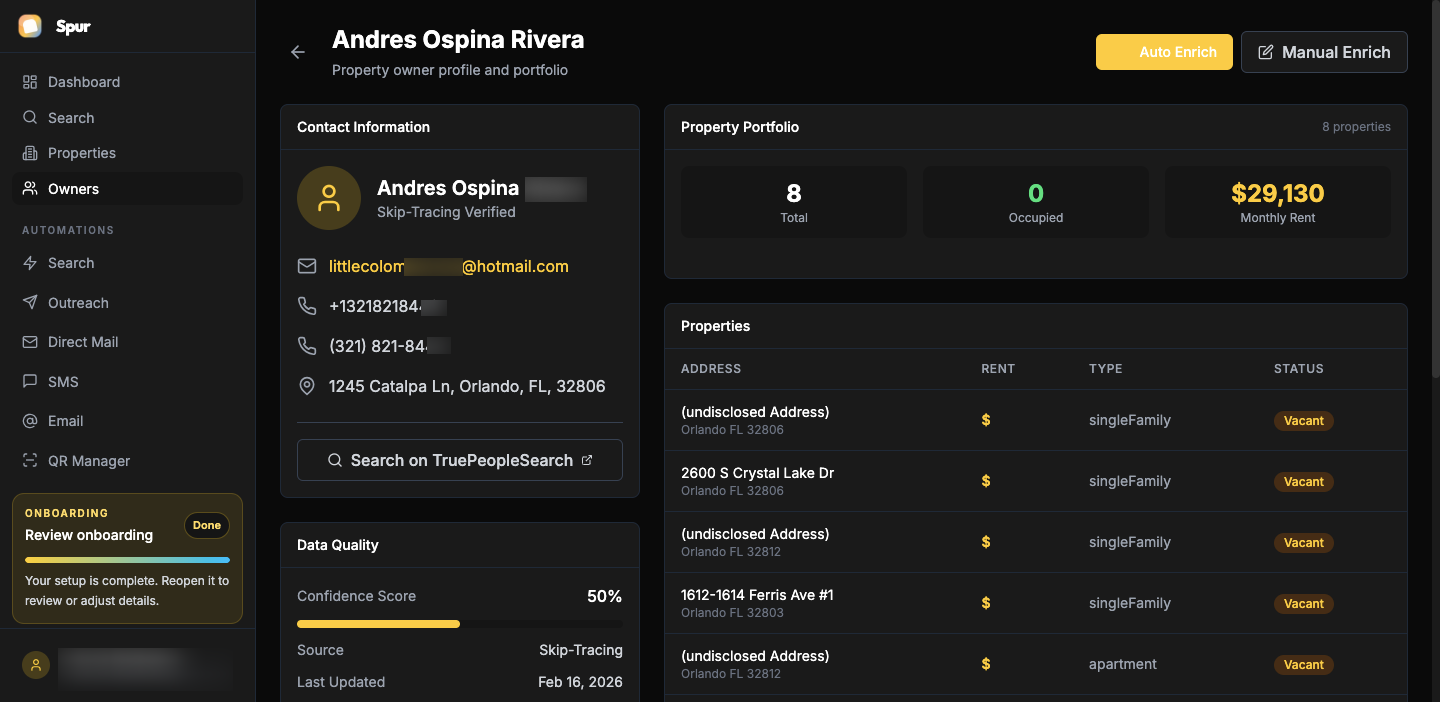Screen dimensions: 1440x702
Task: Click the Dashboard grid icon
Action: [30, 82]
